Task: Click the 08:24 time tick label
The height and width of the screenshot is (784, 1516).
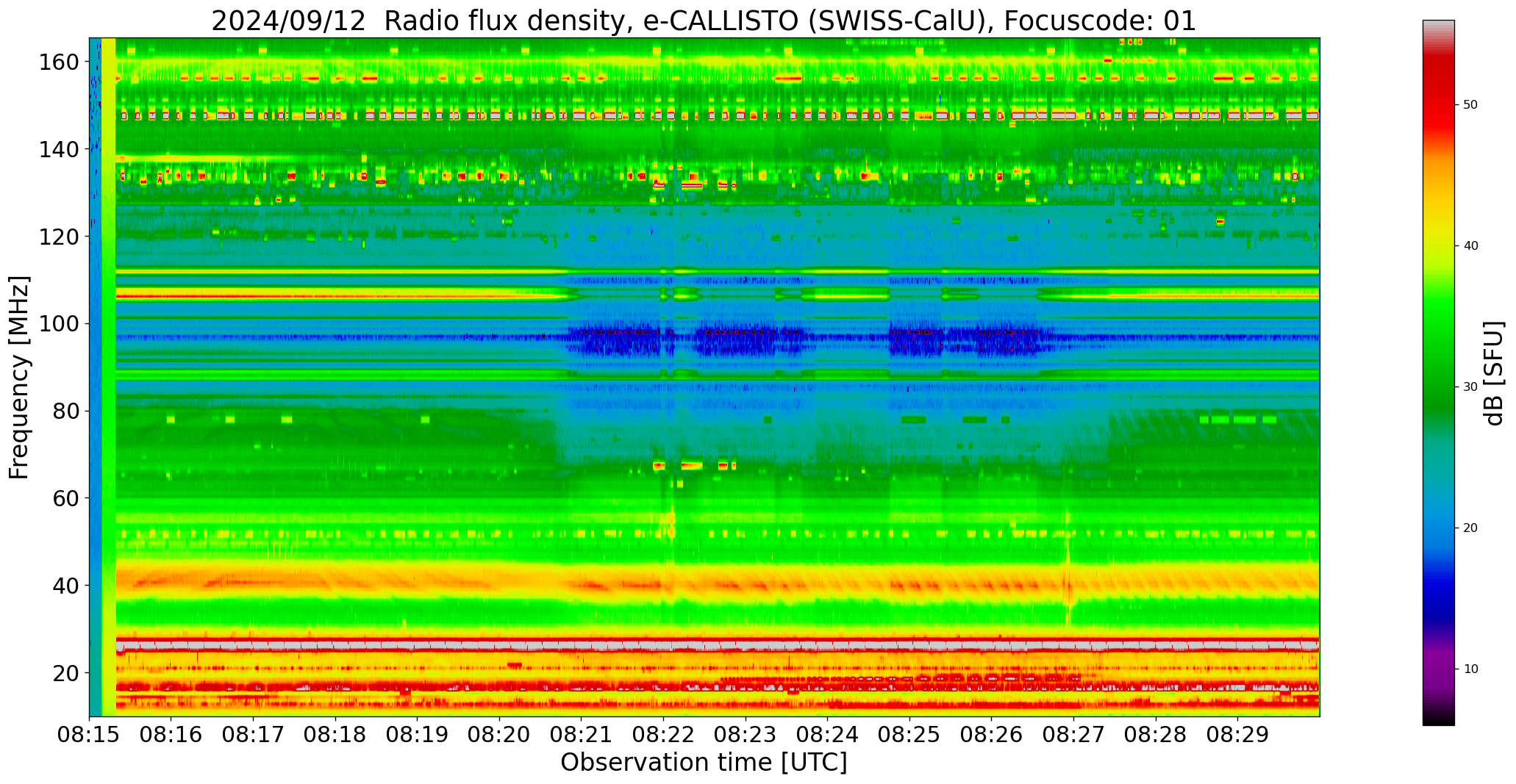Action: pos(827,734)
